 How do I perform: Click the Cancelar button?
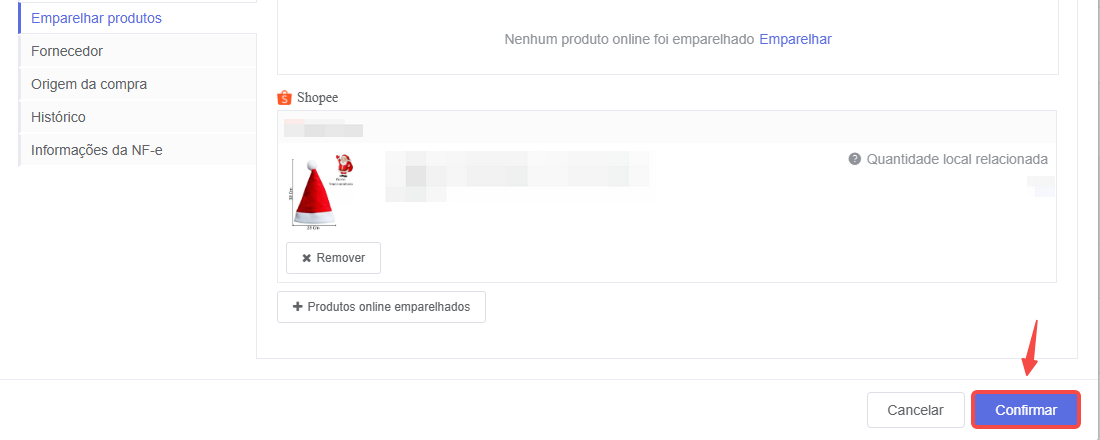point(915,410)
